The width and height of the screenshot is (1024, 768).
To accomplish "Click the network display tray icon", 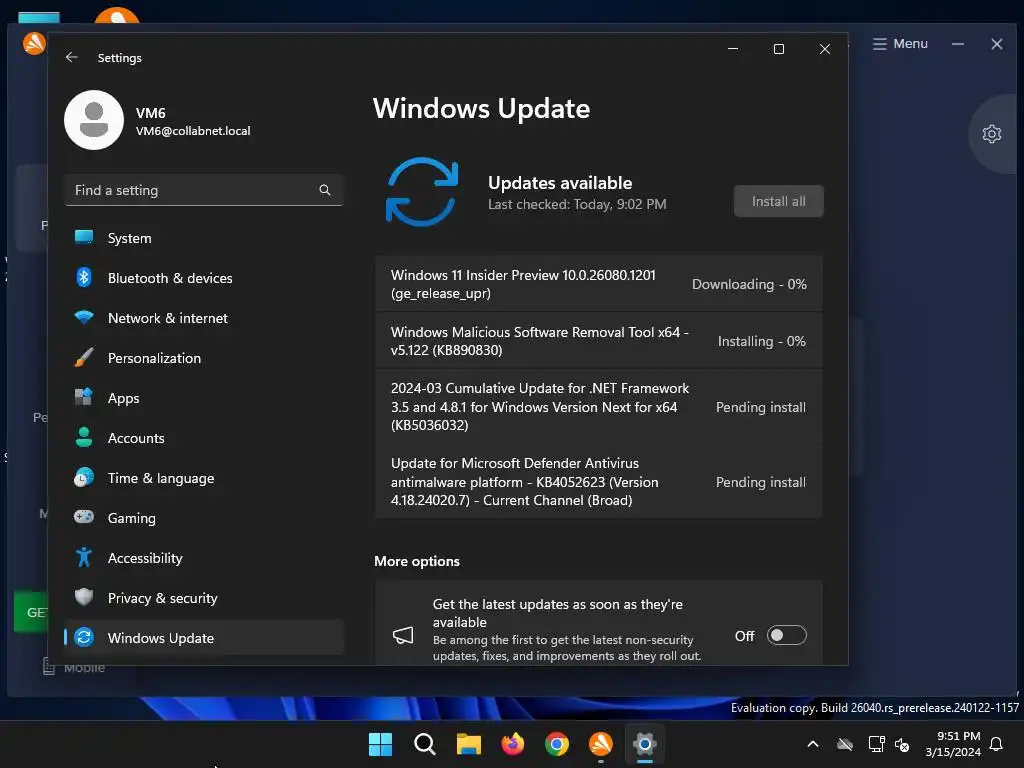I will coord(876,744).
